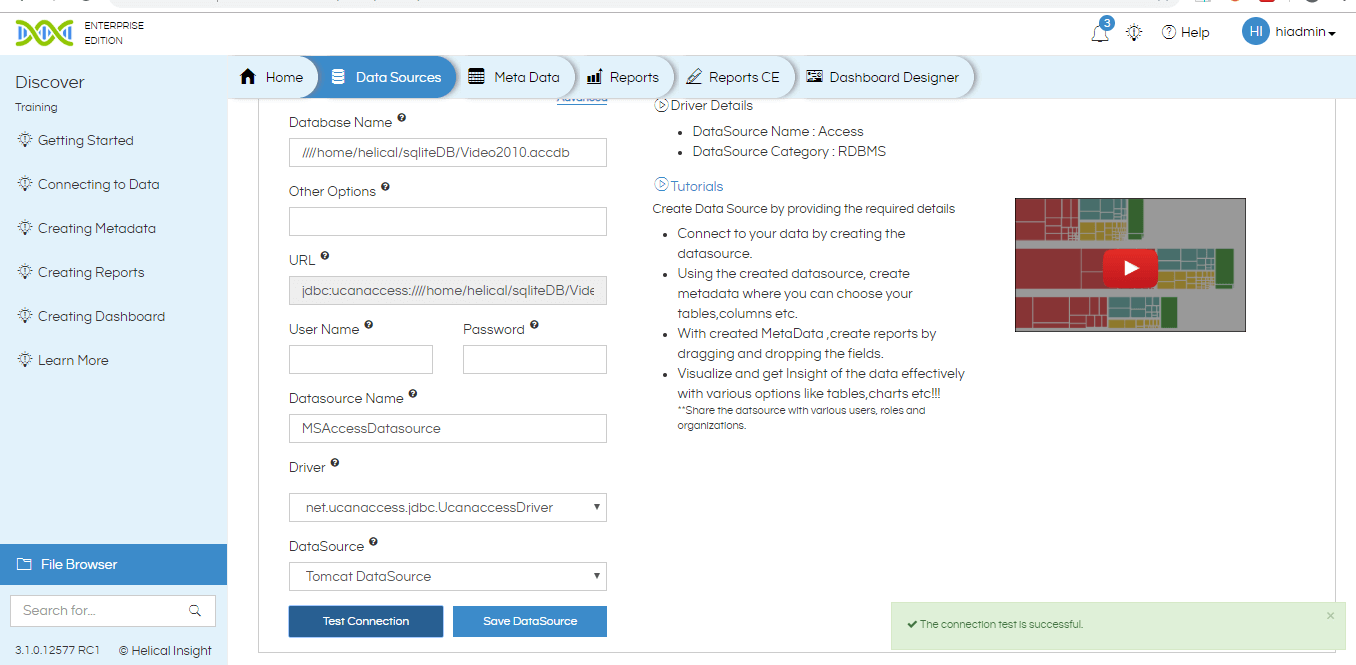1356x665 pixels.
Task: Open the Creating Metadata link
Action: [97, 228]
